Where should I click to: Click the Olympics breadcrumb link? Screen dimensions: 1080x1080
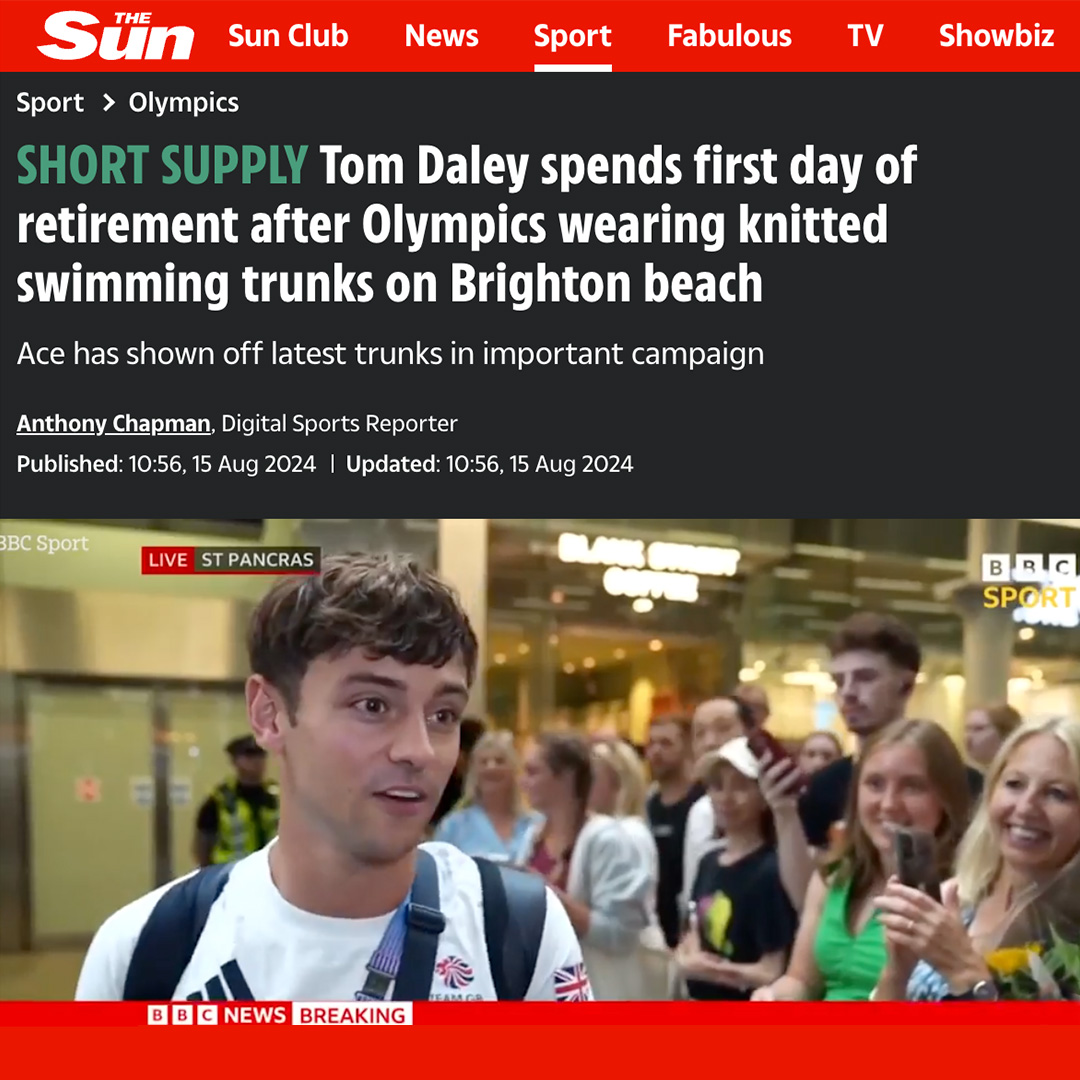183,103
